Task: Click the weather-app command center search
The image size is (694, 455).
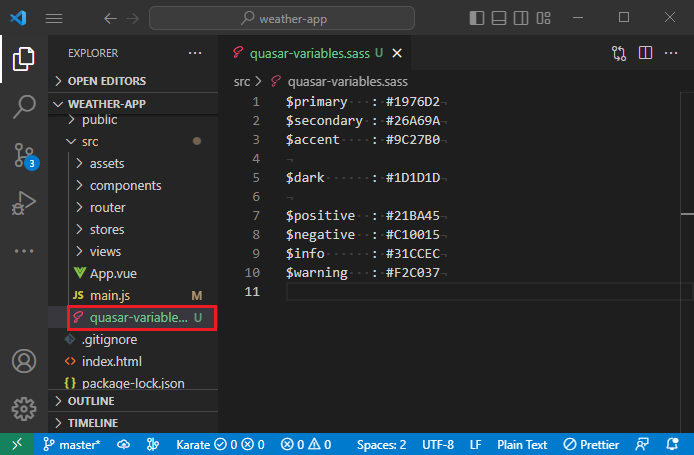Action: tap(282, 18)
